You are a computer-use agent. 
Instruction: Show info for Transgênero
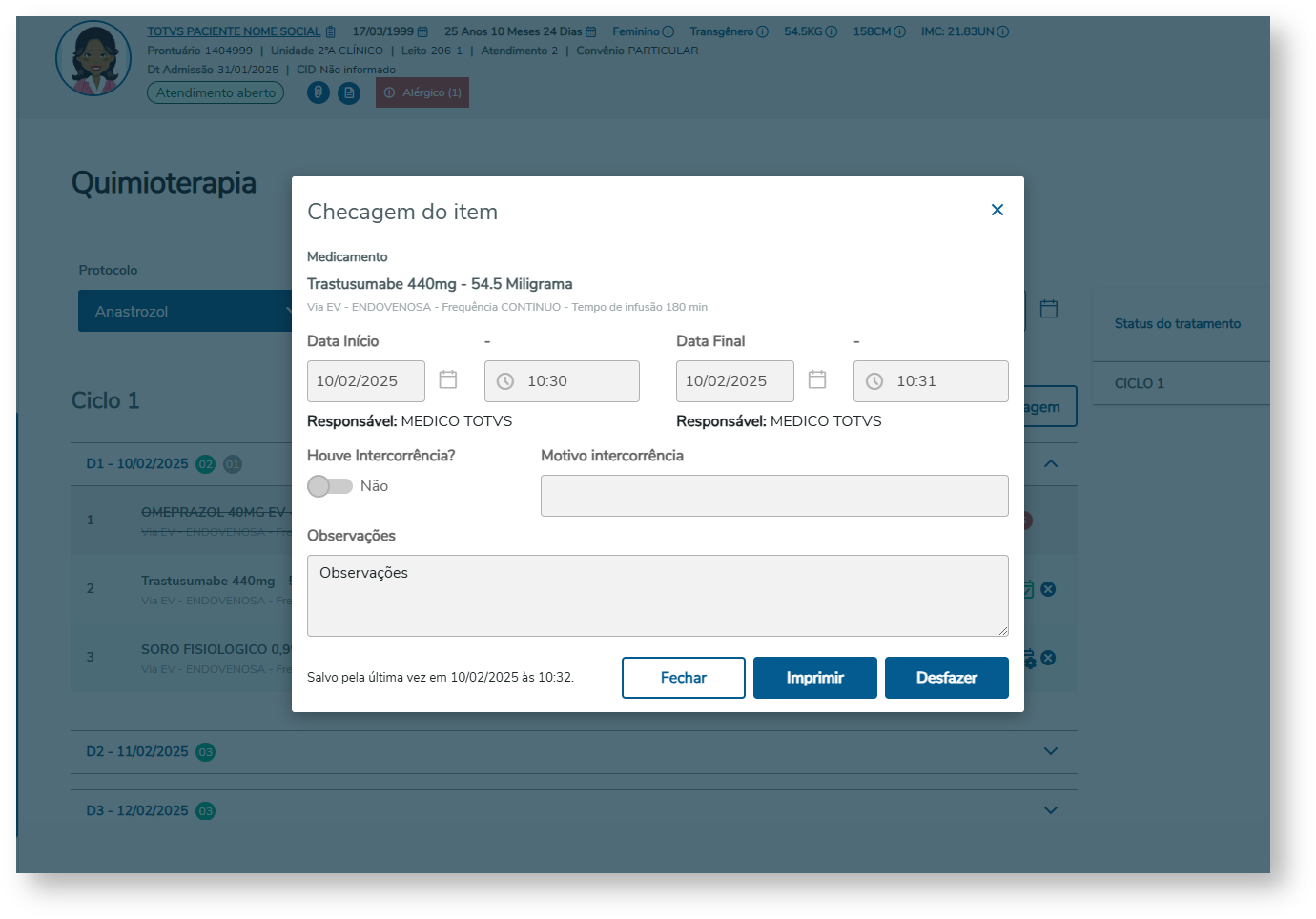[x=762, y=31]
